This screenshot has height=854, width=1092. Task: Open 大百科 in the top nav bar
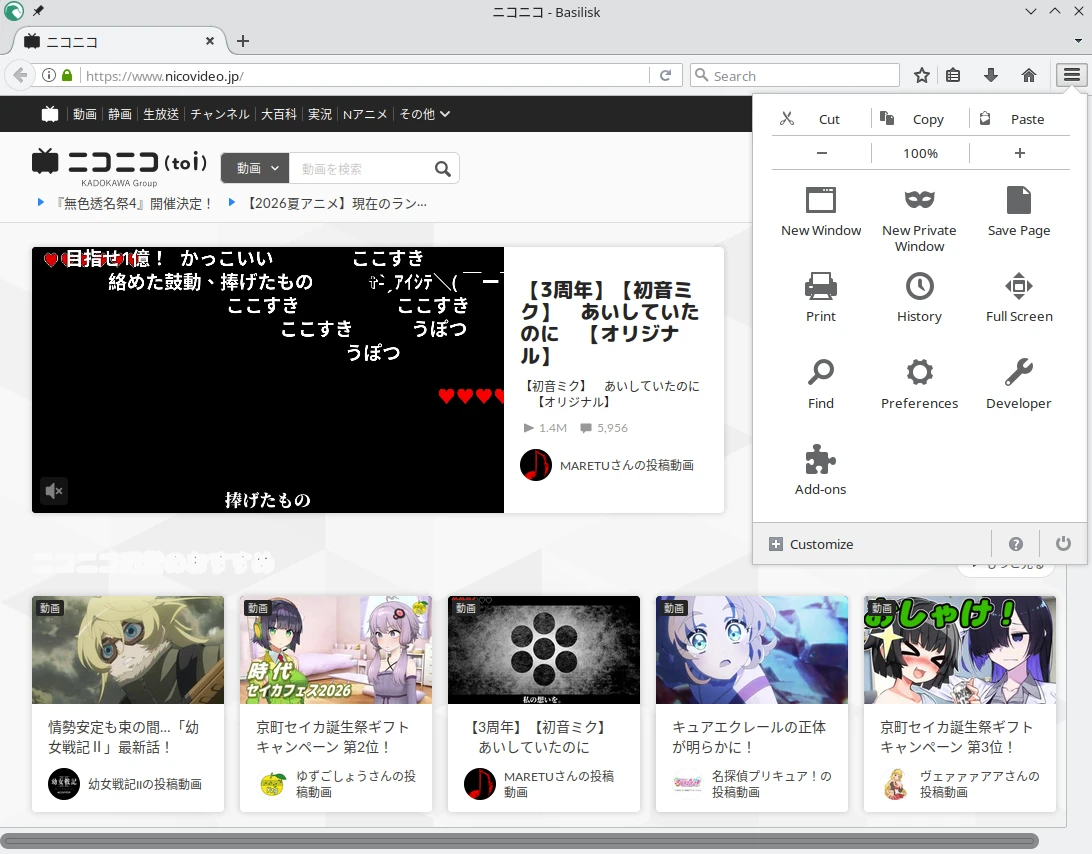tap(279, 114)
